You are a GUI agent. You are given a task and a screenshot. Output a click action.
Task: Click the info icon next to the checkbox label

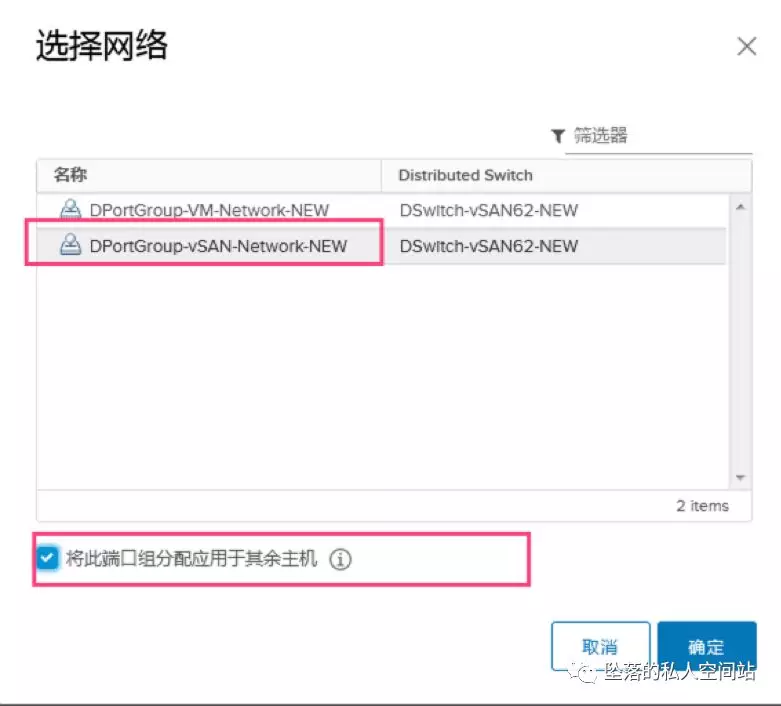[341, 559]
